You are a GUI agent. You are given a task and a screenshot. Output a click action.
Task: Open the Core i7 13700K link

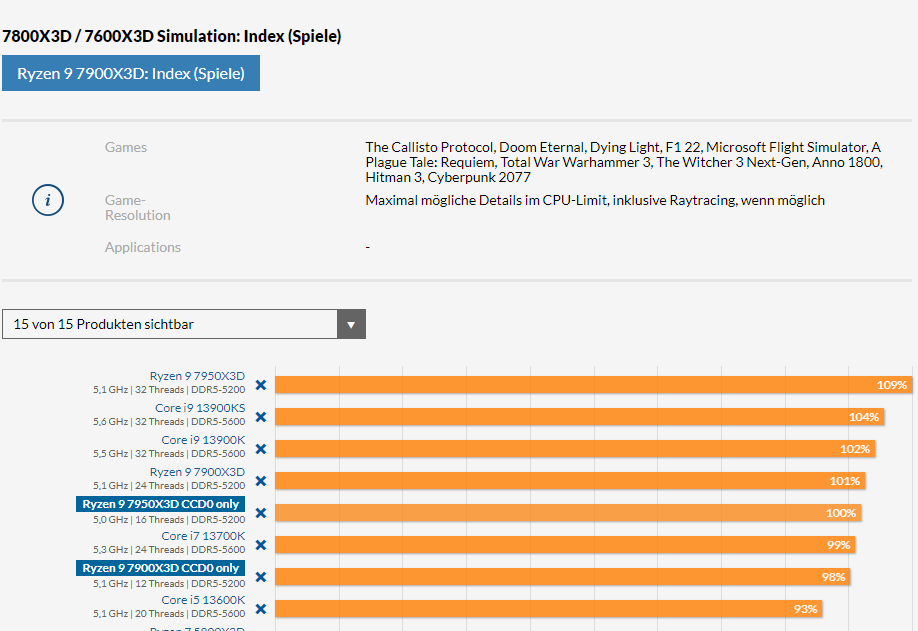point(203,536)
